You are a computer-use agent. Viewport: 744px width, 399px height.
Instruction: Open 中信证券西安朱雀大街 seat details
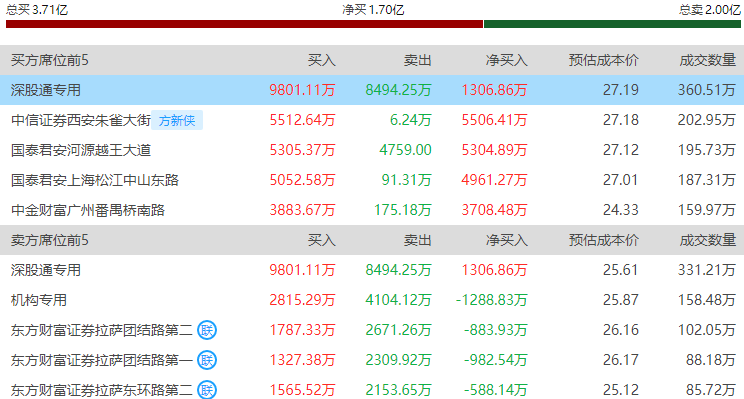81,120
